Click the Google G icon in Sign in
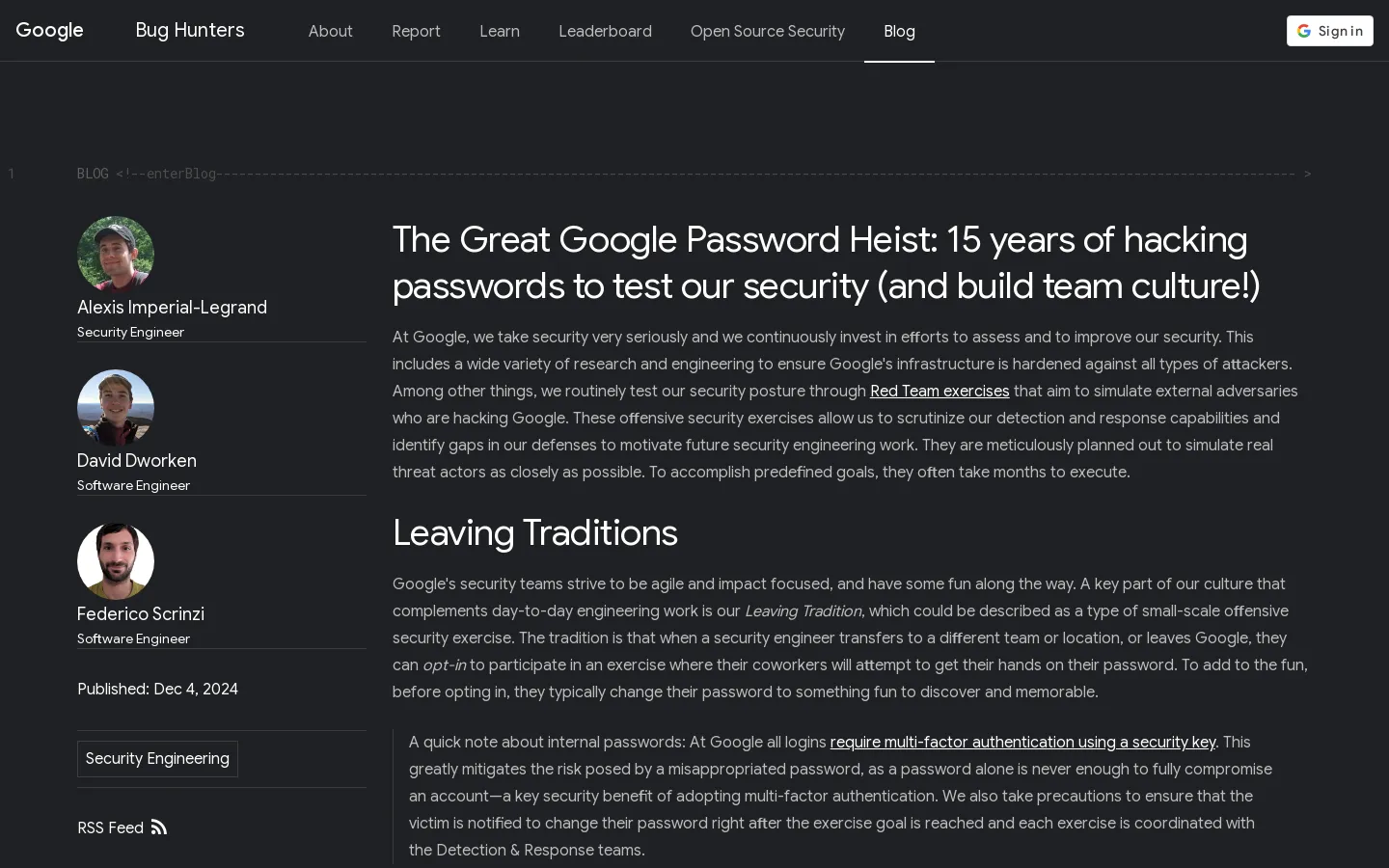Screen dimensions: 1389x868 pos(1304,31)
